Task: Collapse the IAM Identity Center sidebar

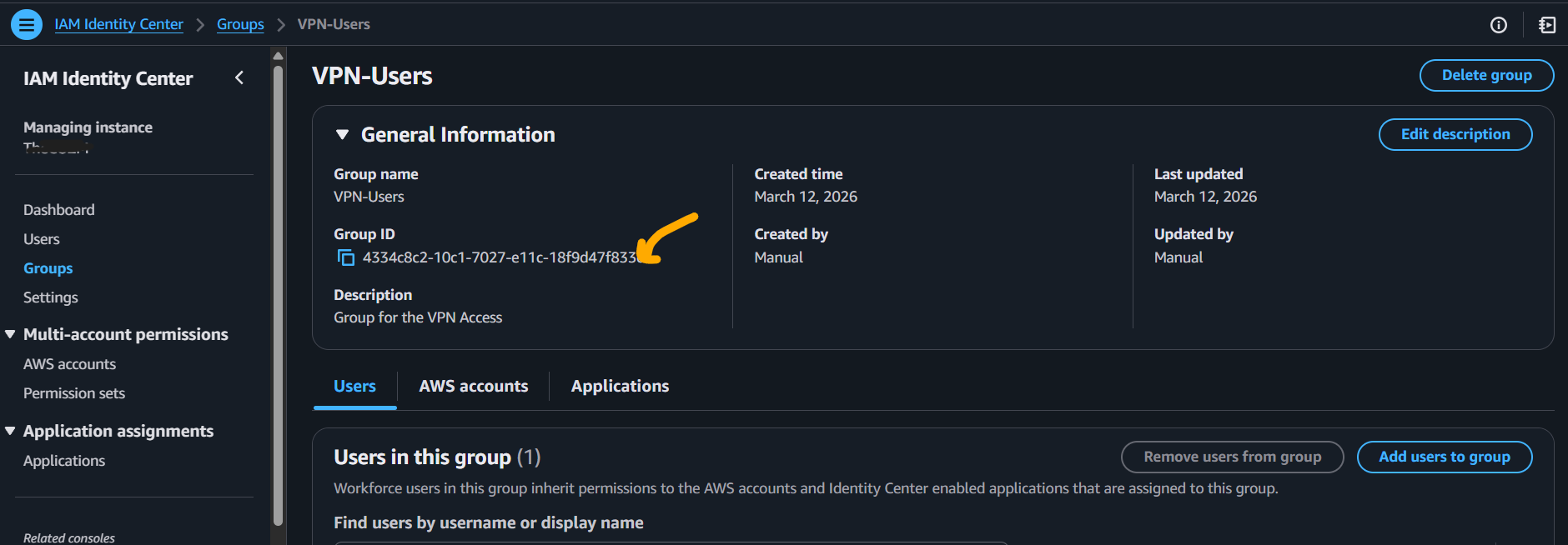Action: coord(239,77)
